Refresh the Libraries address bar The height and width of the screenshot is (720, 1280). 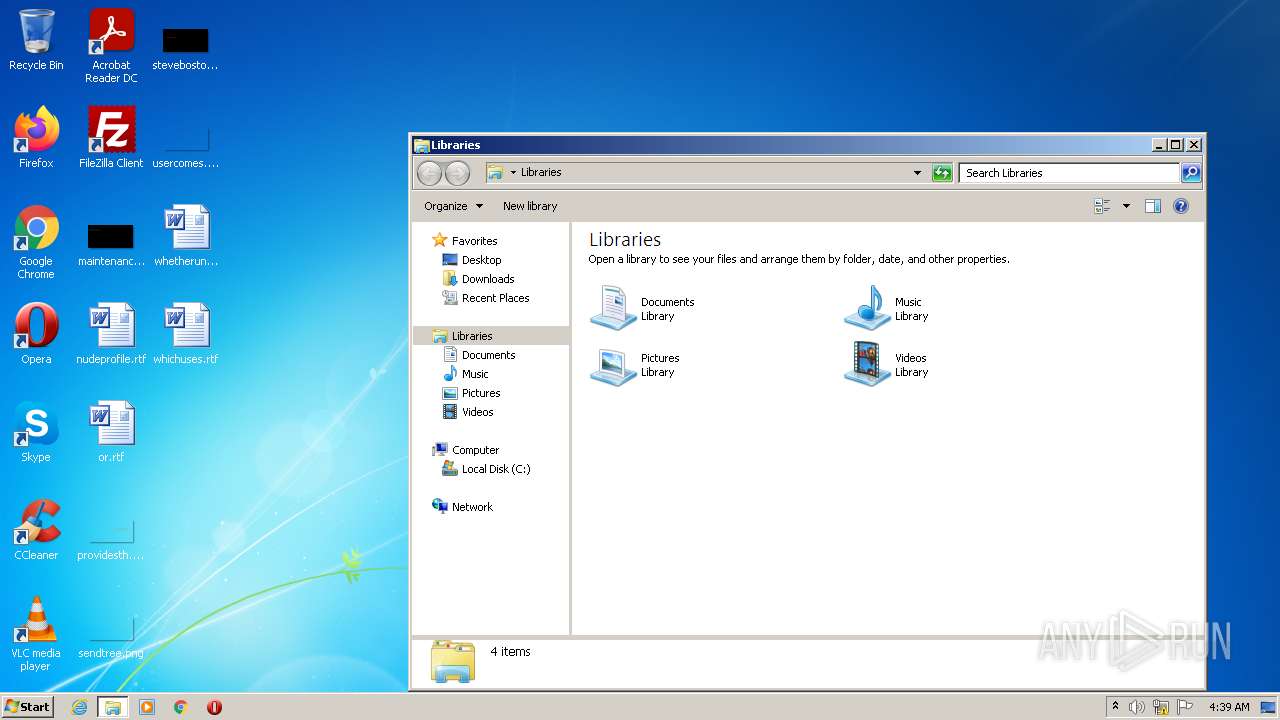coord(942,173)
